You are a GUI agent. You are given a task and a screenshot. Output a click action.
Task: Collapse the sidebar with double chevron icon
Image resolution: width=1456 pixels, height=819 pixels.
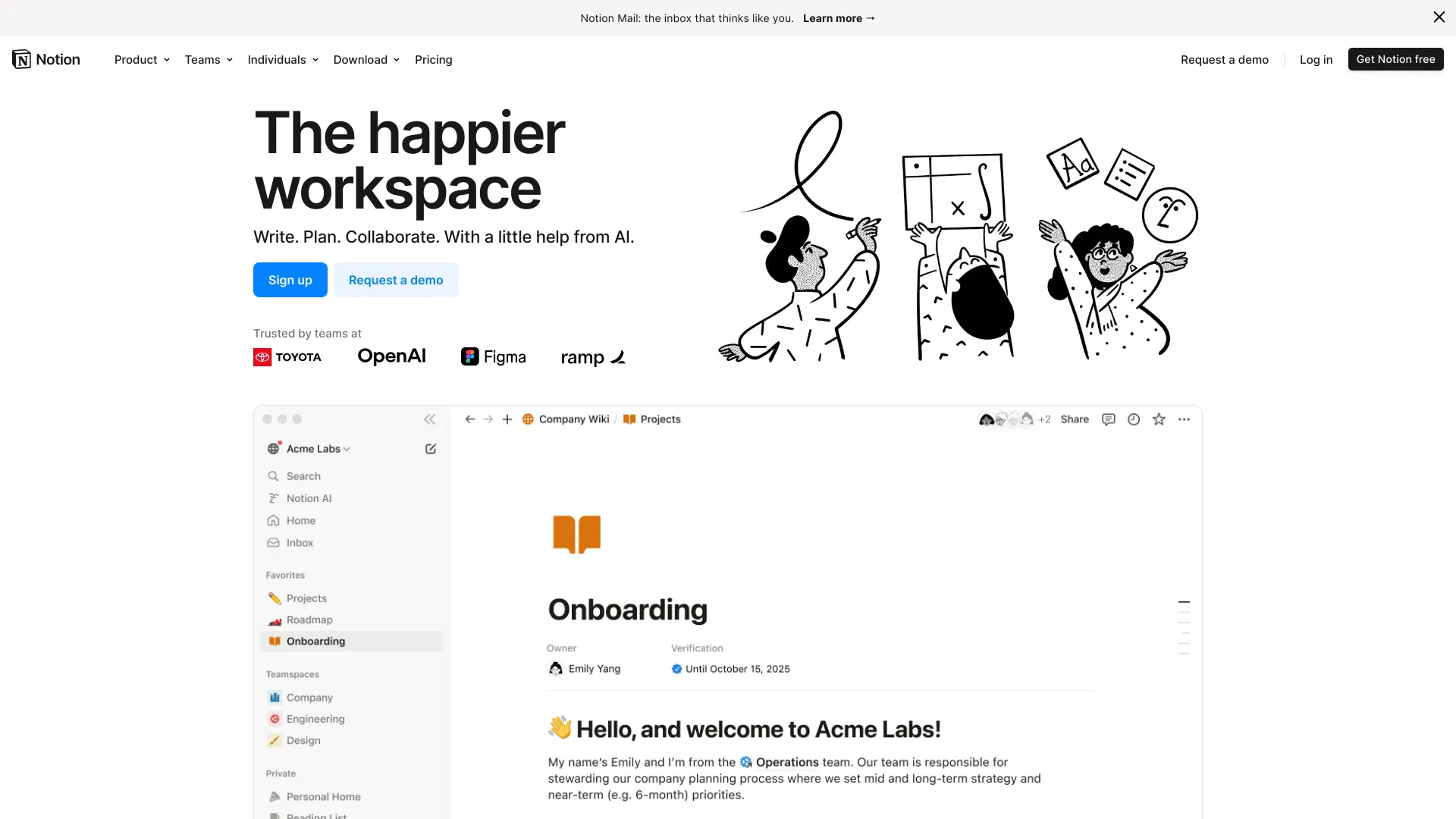[430, 419]
